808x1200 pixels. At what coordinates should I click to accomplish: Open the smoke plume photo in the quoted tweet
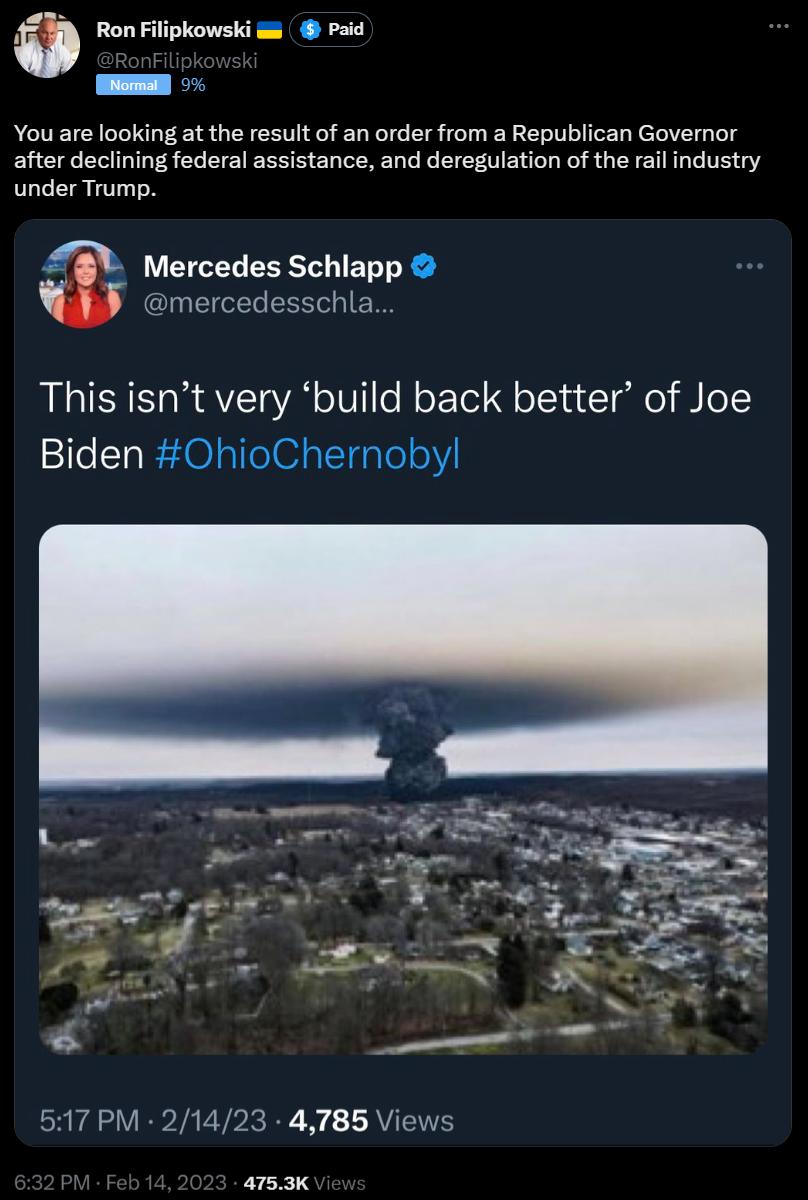pos(404,790)
